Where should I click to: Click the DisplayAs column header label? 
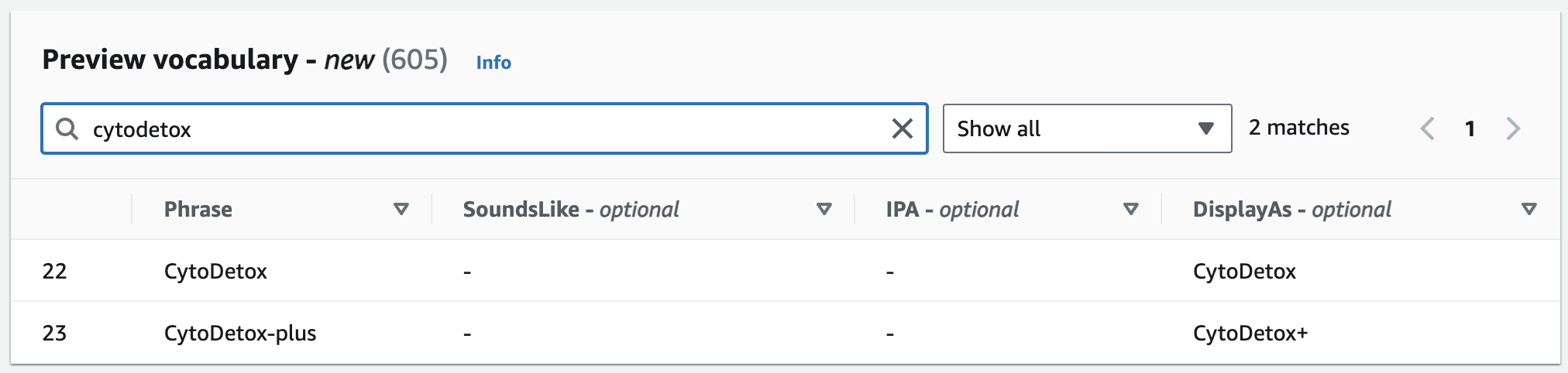point(1292,209)
